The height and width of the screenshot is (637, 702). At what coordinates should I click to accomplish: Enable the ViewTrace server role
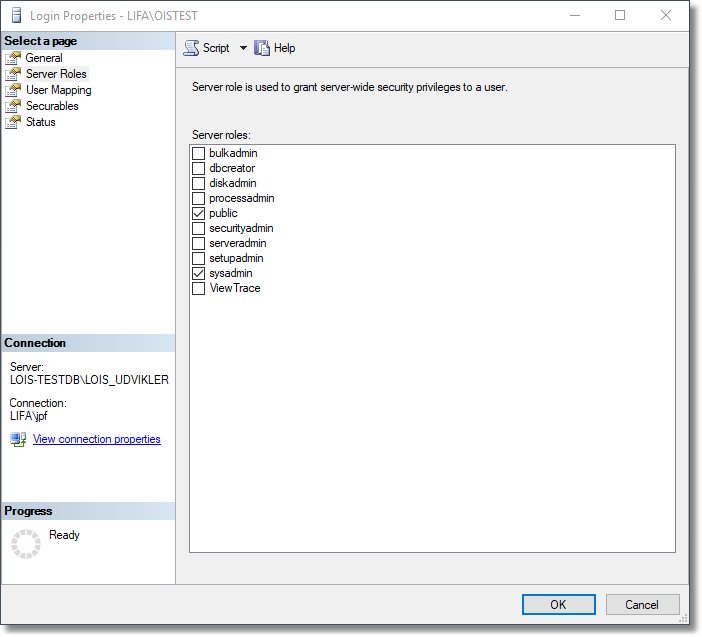(199, 288)
